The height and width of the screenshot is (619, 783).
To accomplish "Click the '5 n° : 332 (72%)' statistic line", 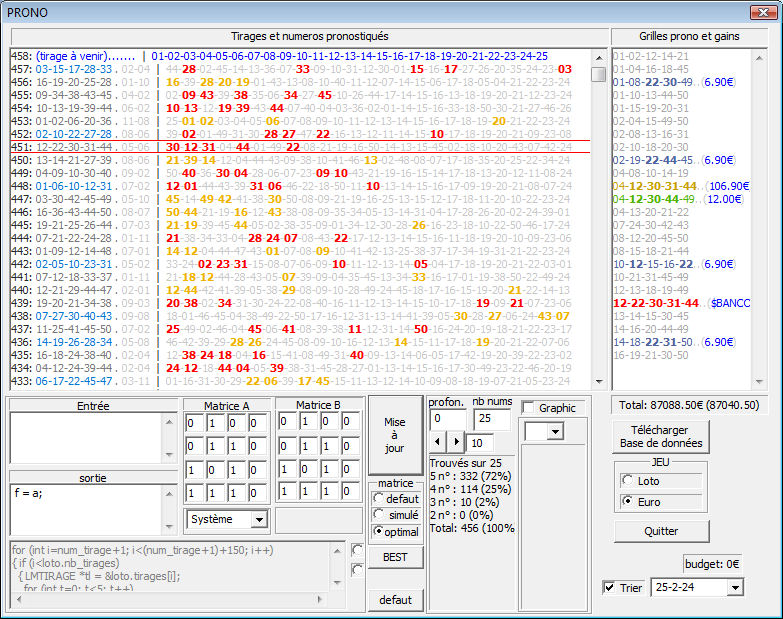I will [x=470, y=476].
